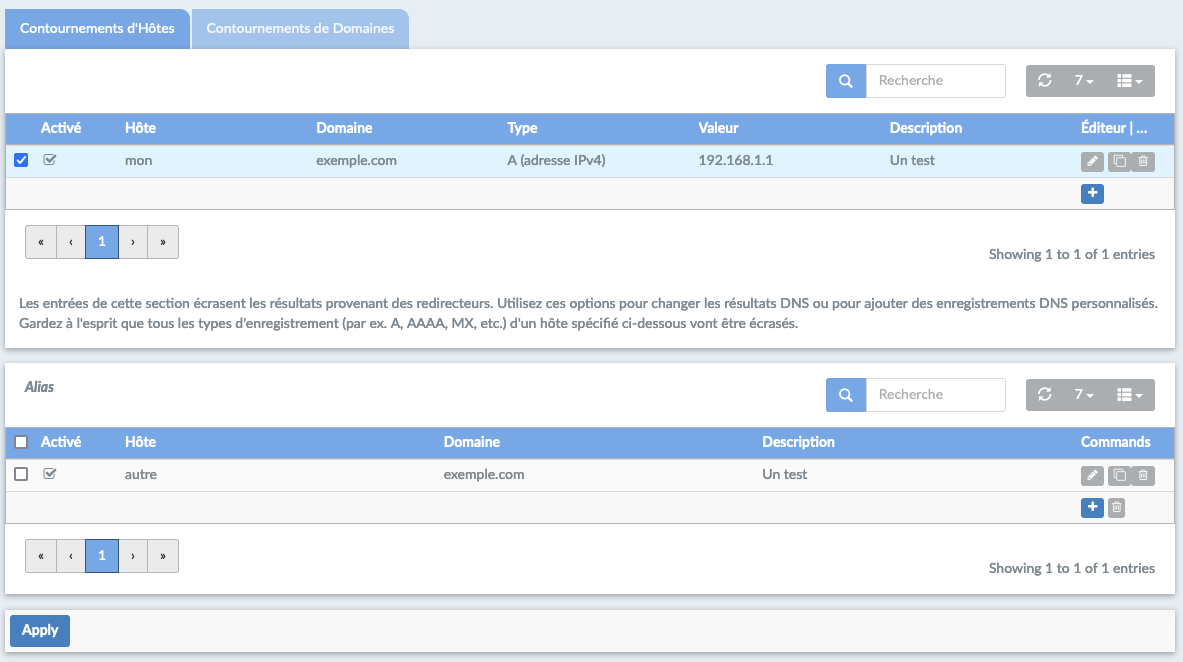Image resolution: width=1183 pixels, height=662 pixels.
Task: Refresh the Alias table
Action: click(1044, 395)
